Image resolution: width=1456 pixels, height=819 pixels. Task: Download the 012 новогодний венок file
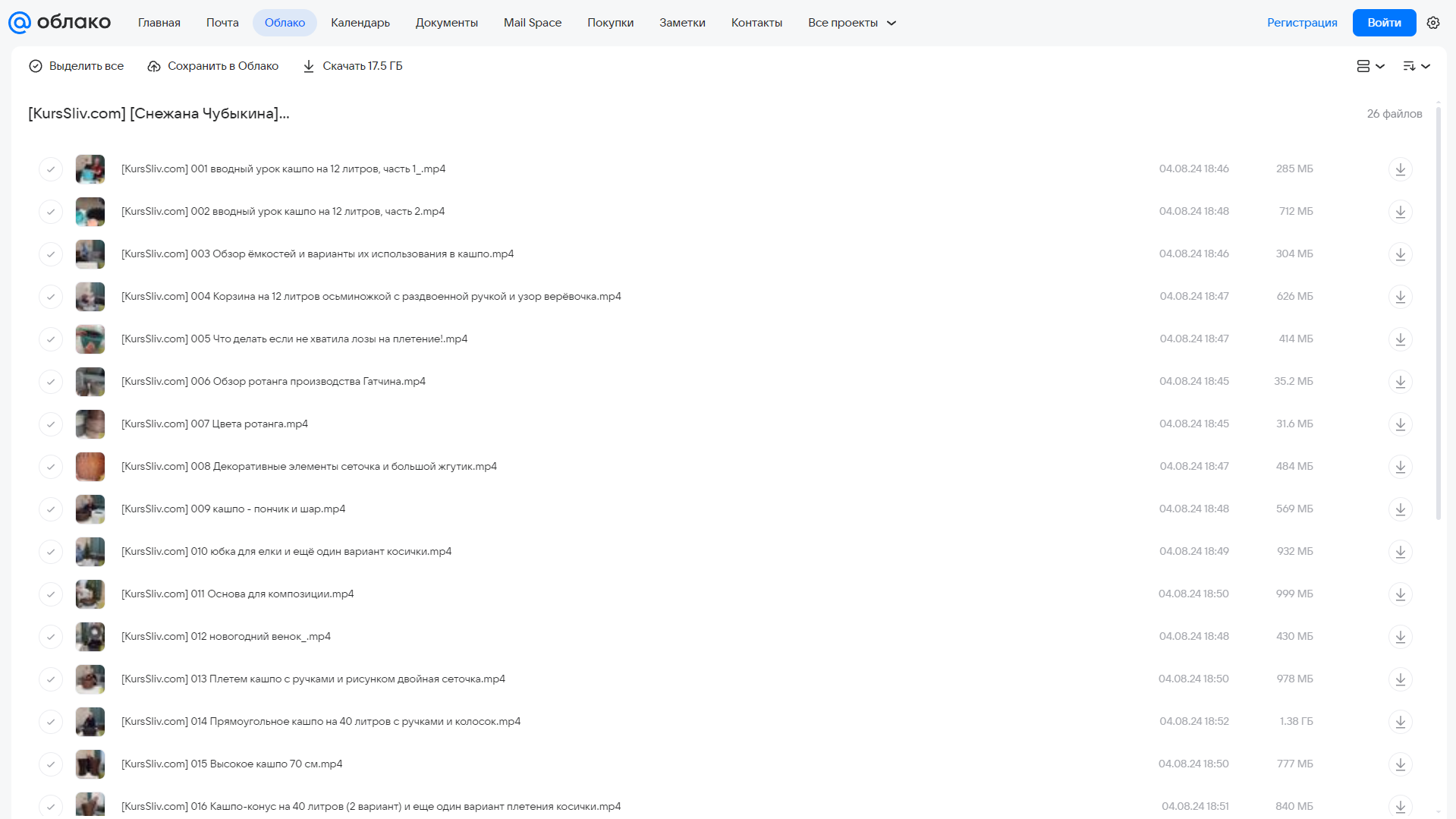coord(1401,637)
